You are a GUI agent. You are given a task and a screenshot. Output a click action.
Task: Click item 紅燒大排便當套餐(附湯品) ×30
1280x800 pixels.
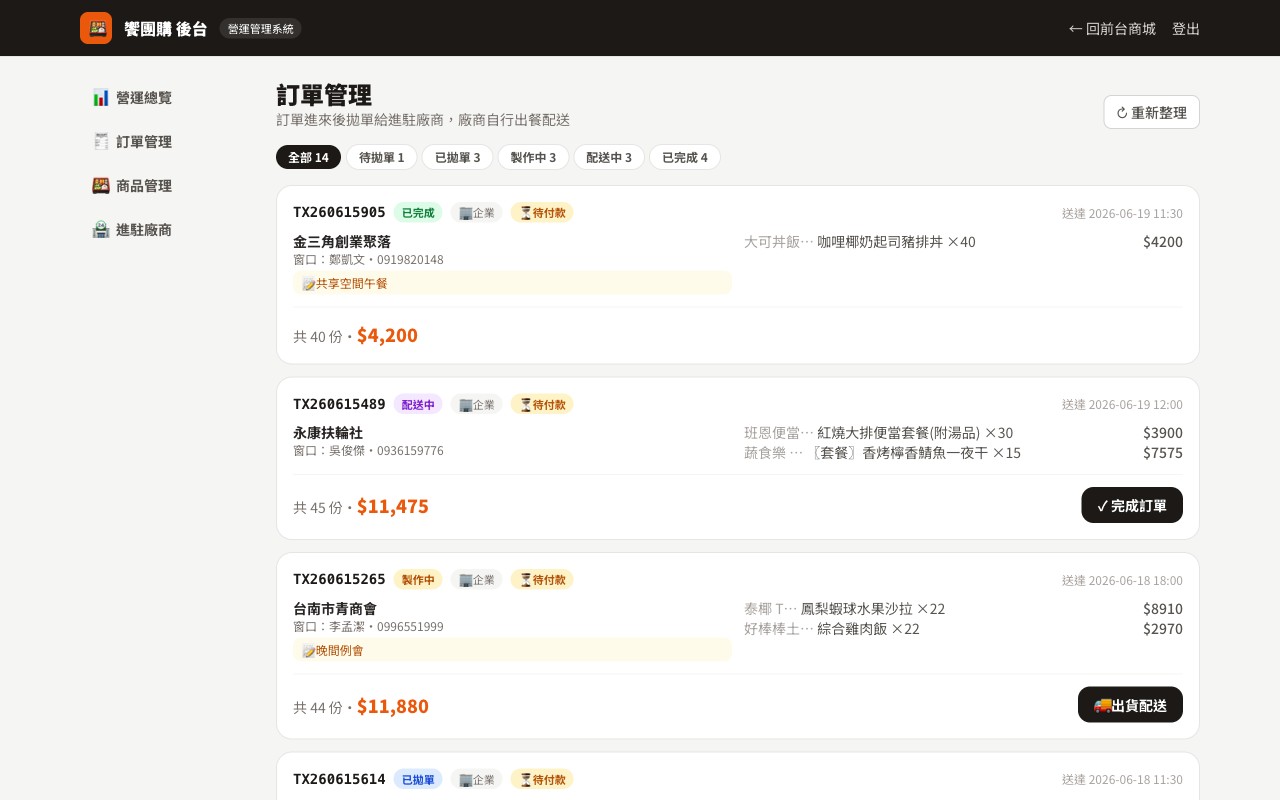click(x=915, y=432)
